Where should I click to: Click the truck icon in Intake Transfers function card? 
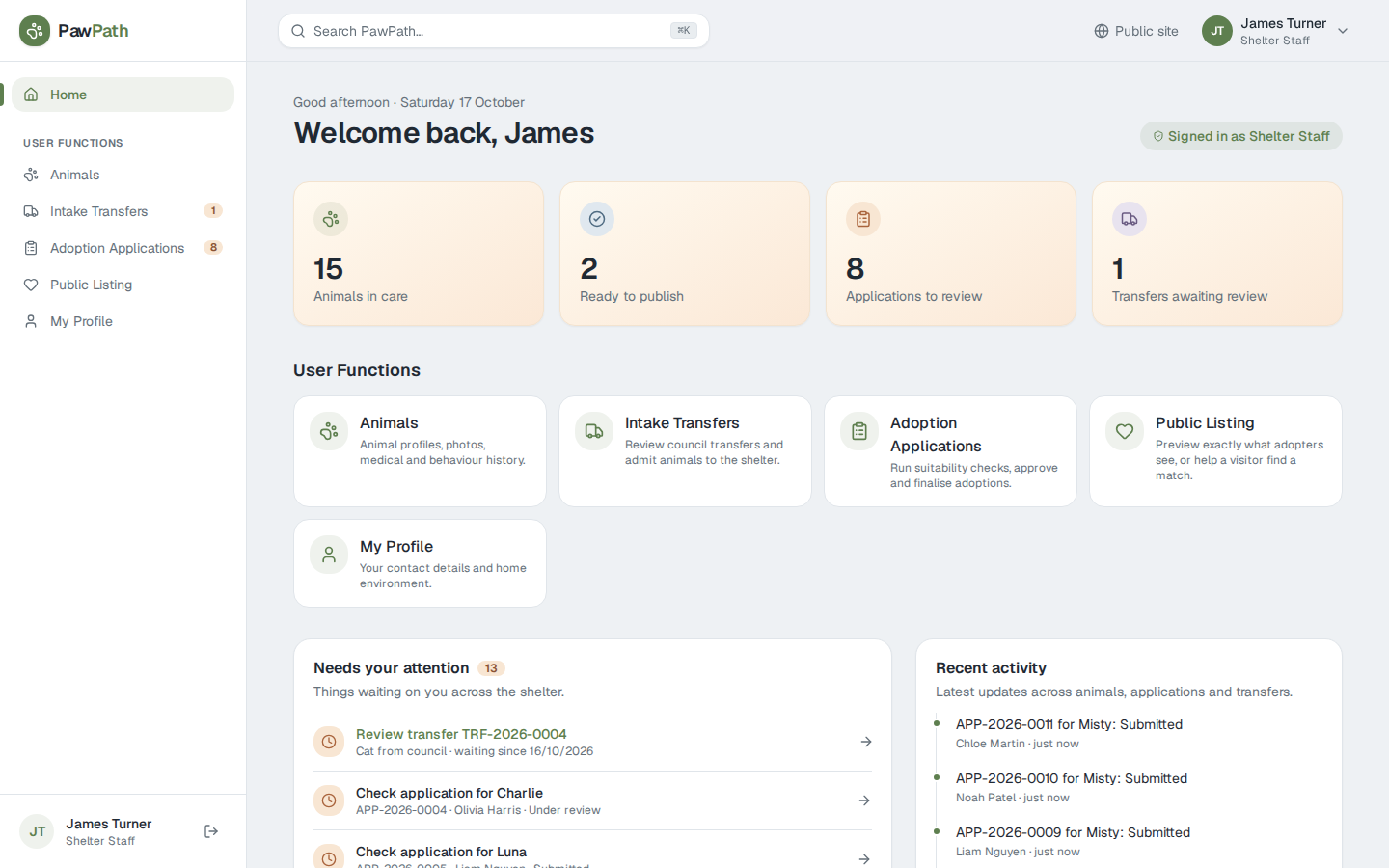[594, 431]
